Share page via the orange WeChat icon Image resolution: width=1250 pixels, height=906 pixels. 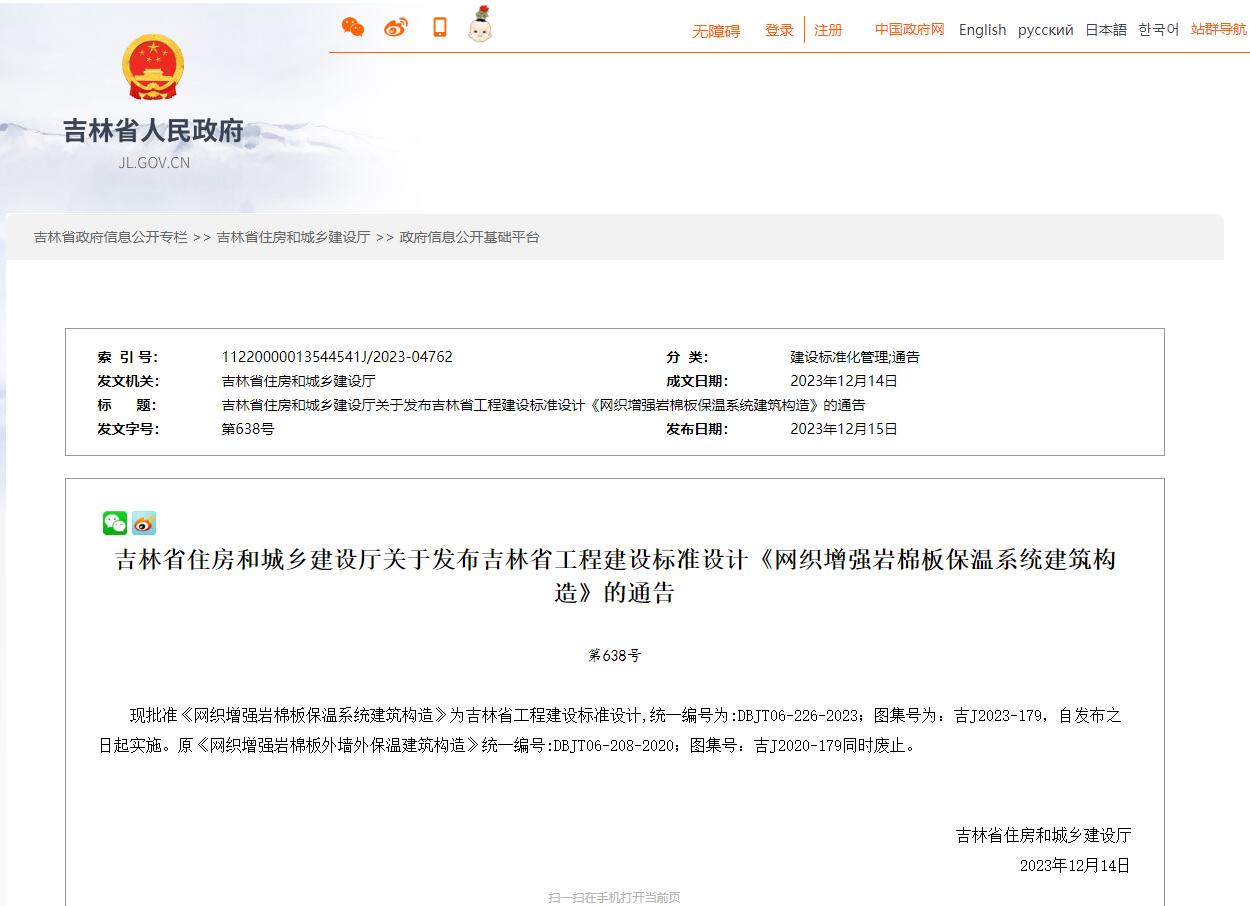(x=352, y=27)
